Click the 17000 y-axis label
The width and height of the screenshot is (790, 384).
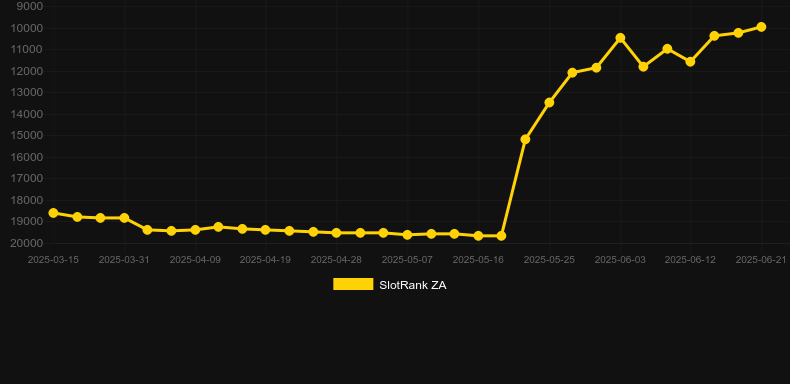click(x=27, y=178)
